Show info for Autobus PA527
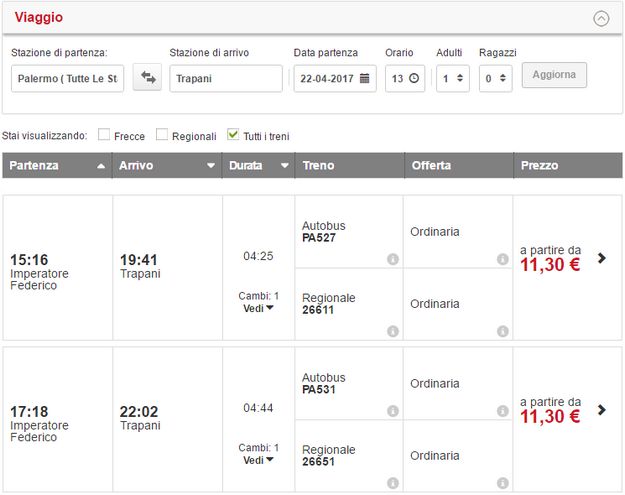 point(392,260)
